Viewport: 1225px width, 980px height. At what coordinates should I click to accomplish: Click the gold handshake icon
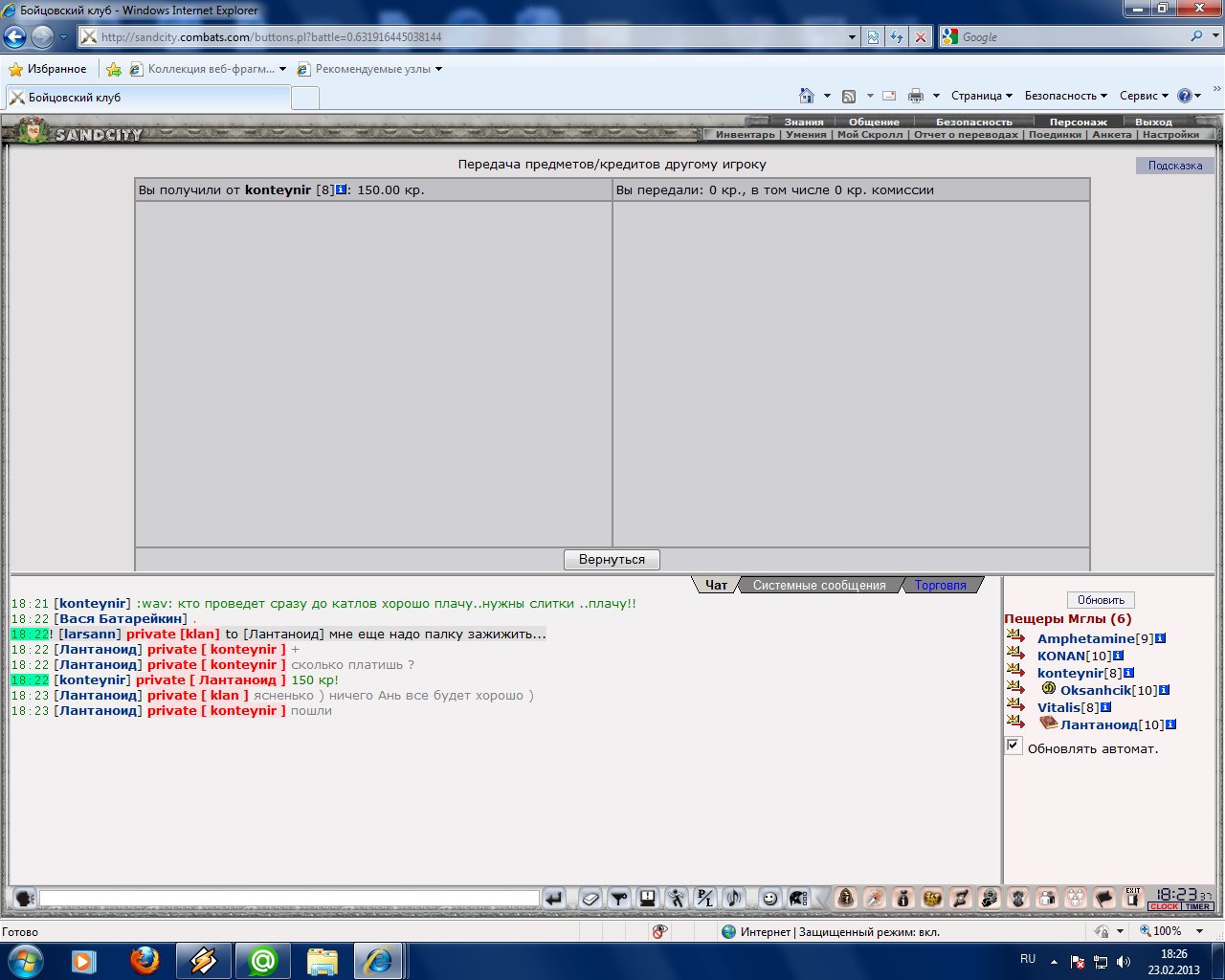932,898
